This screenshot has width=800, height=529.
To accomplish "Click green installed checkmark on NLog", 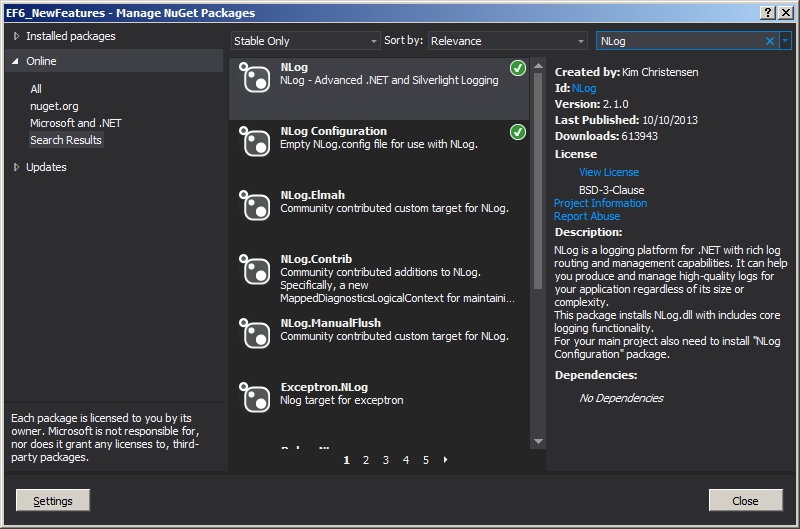I will [x=517, y=69].
